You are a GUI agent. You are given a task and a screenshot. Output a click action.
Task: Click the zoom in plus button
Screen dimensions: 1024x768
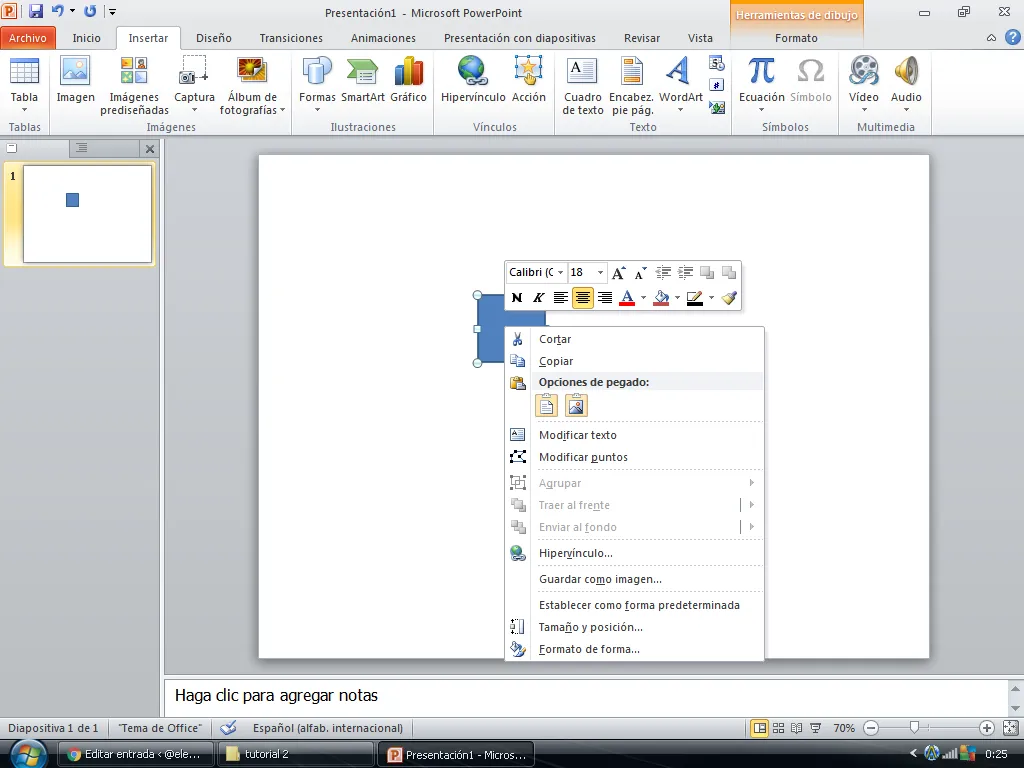click(987, 728)
